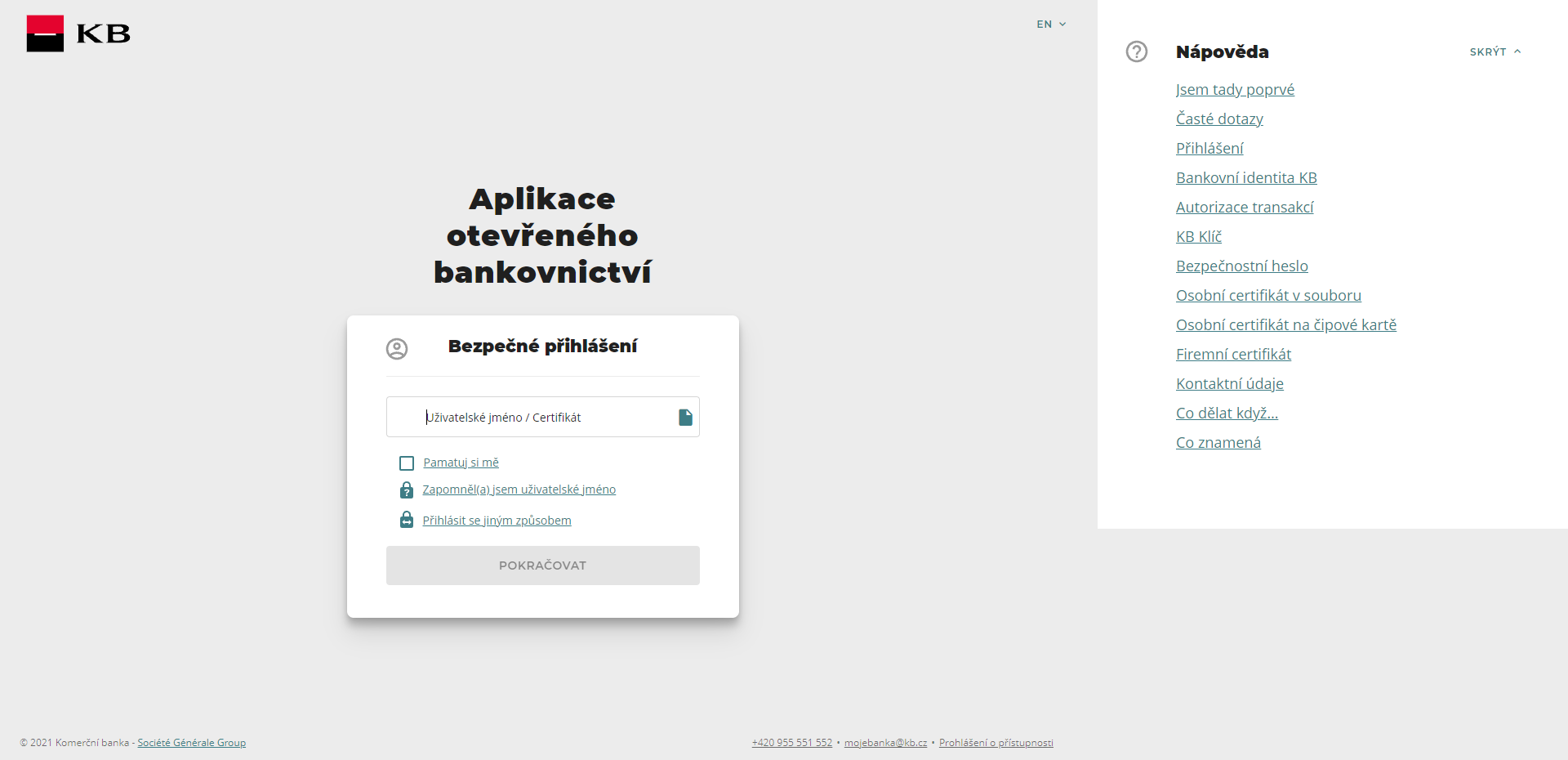Open the Pamatuj si mě link
The image size is (1568, 760).
pos(461,463)
